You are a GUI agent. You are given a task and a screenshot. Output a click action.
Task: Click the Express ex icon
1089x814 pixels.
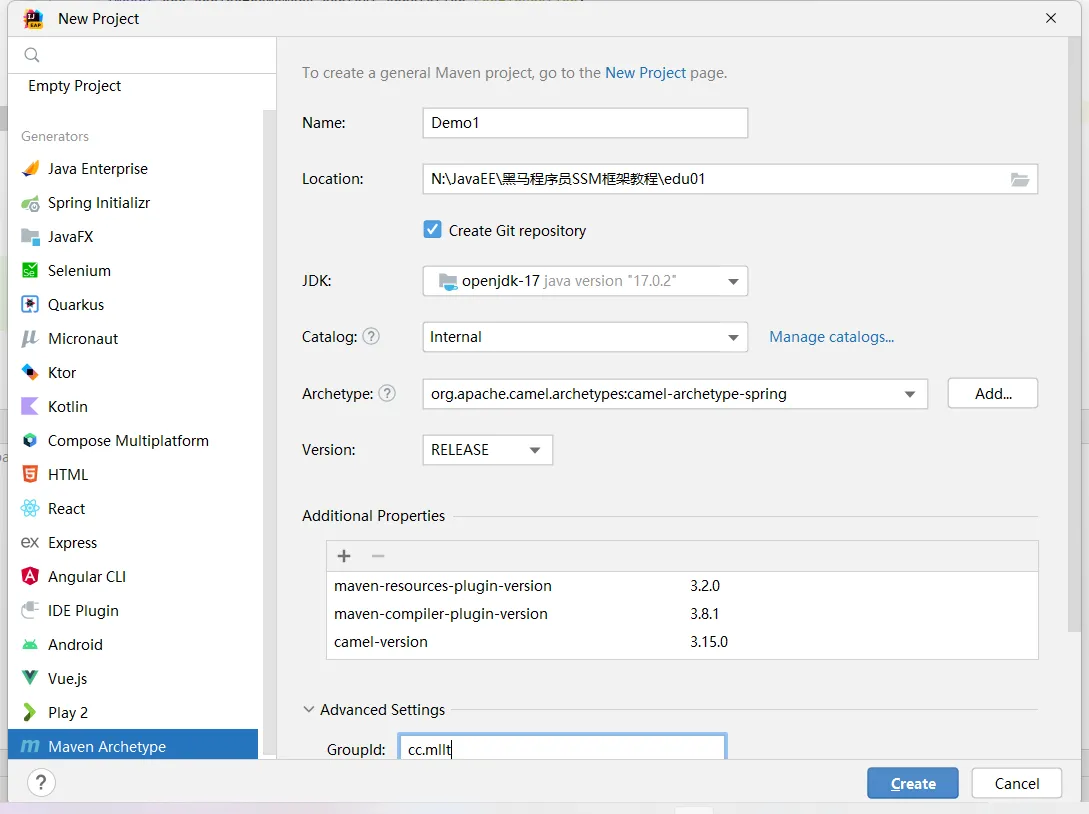(x=30, y=542)
